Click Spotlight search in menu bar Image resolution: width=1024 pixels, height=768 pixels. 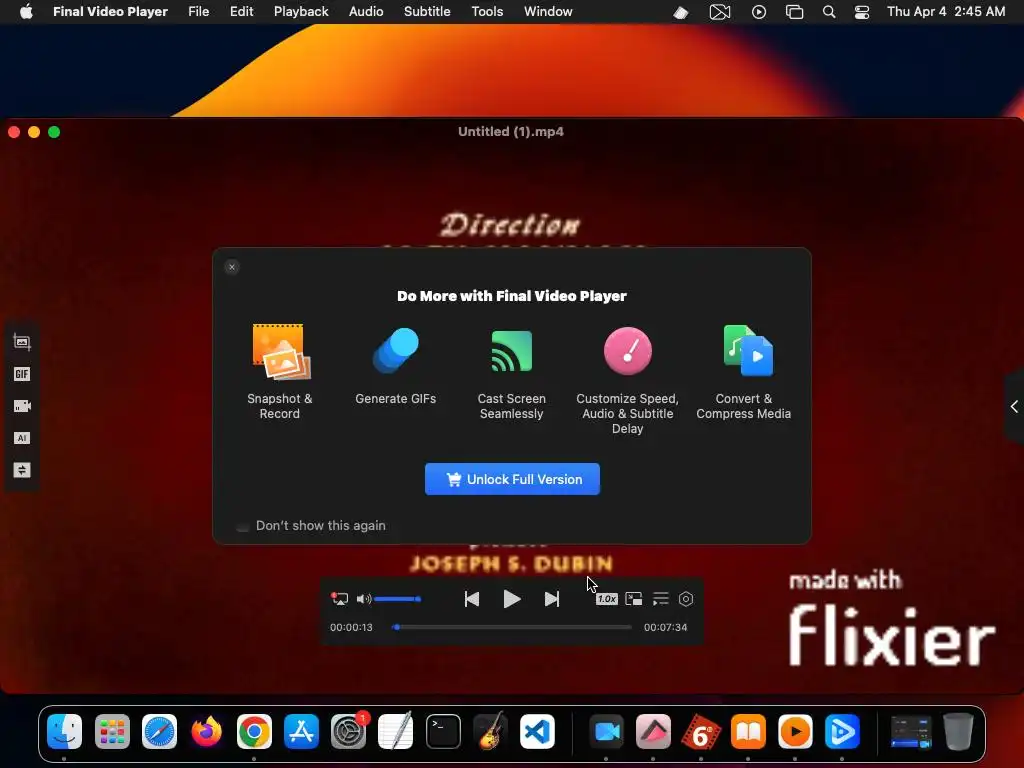829,12
